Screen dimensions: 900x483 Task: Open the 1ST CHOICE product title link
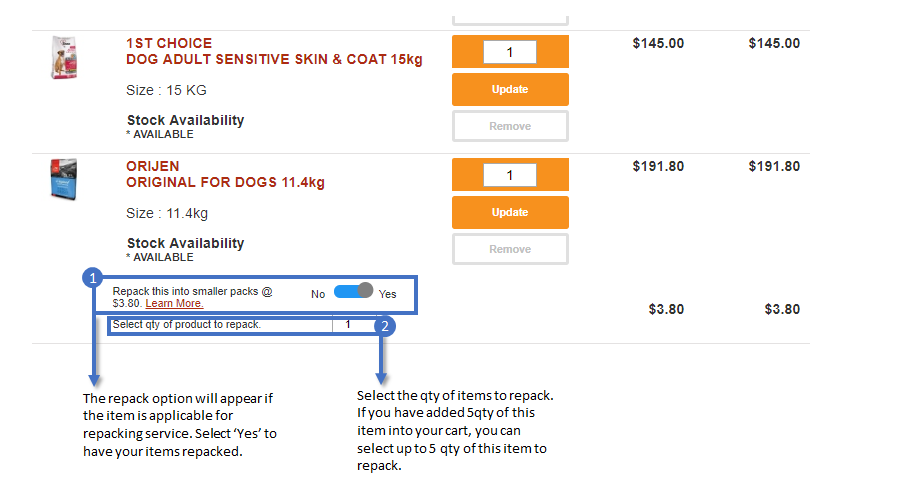(169, 43)
